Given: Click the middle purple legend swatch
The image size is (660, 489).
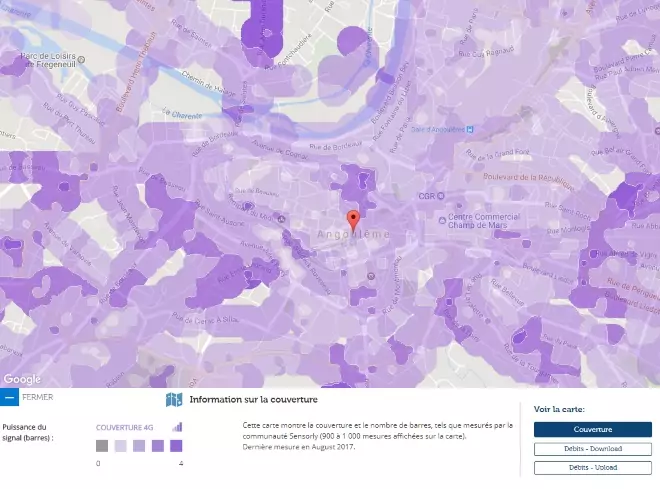Looking at the screenshot, I should (x=139, y=446).
